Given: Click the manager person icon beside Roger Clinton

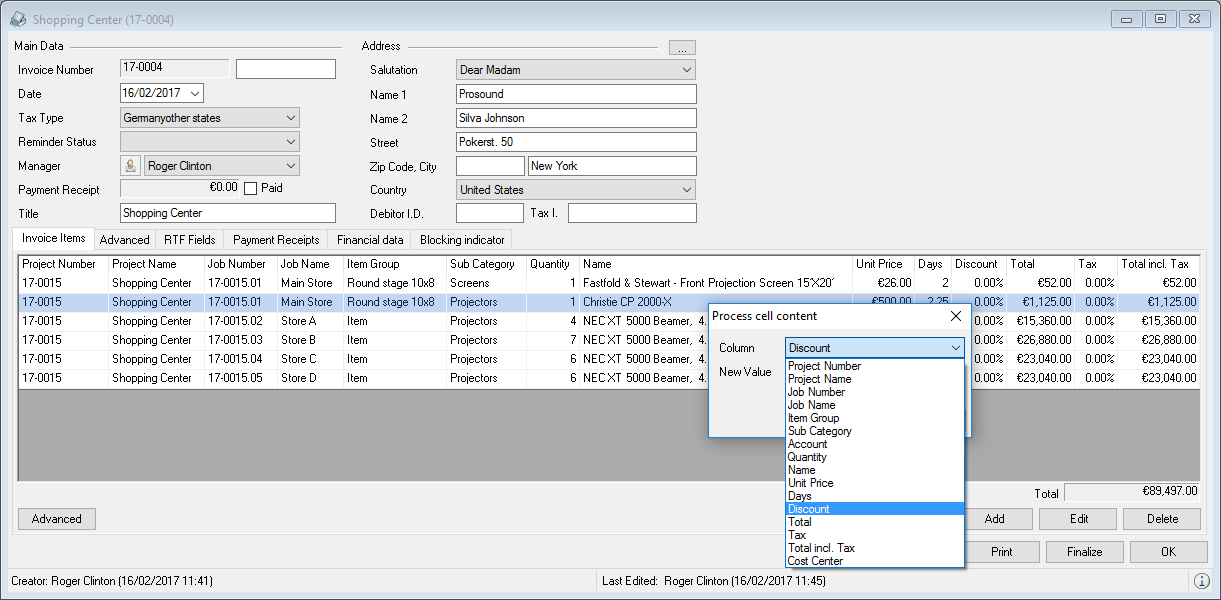Looking at the screenshot, I should (130, 166).
